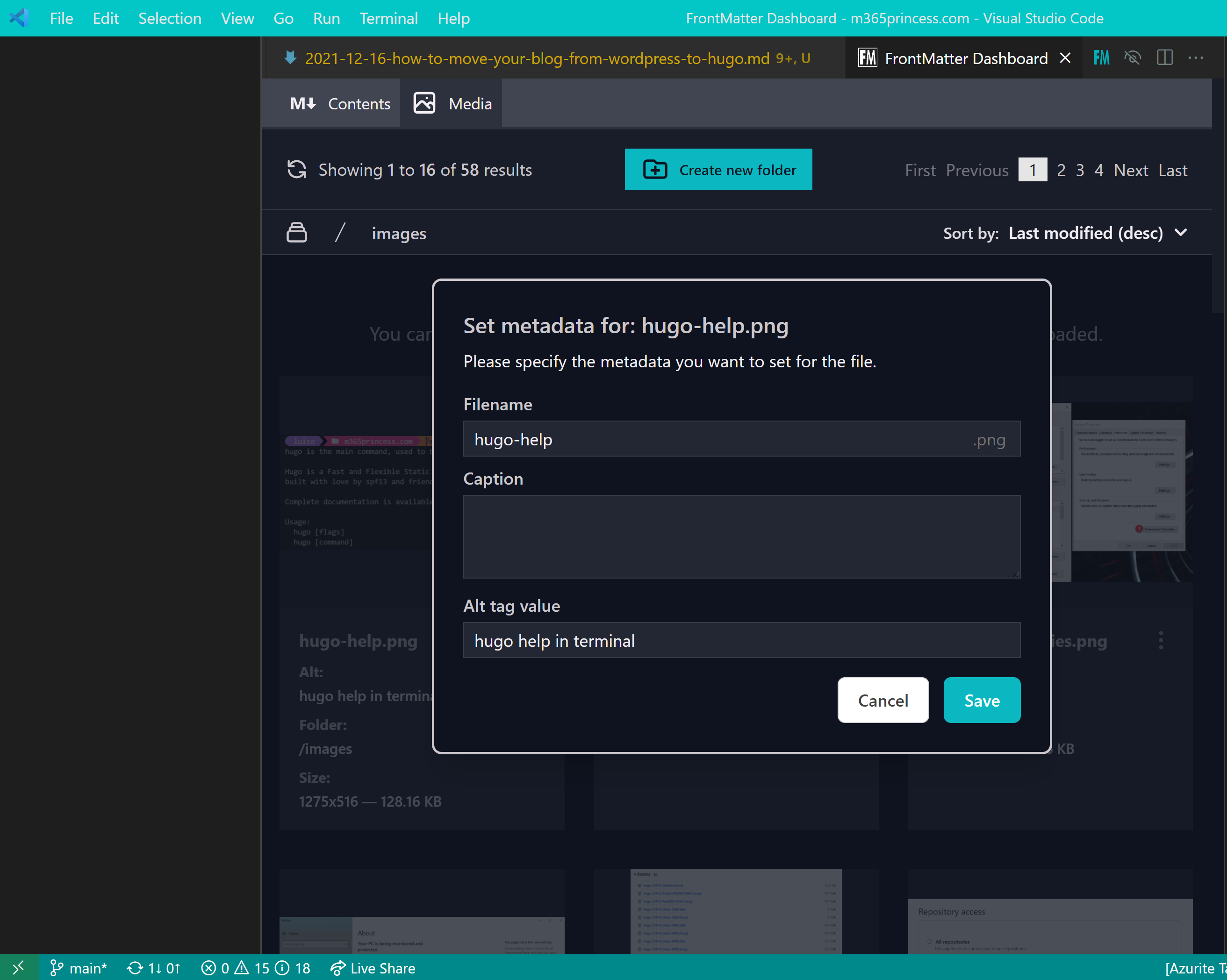The width and height of the screenshot is (1227, 980).
Task: Synchronize changes 1 down 0 up
Action: click(154, 968)
